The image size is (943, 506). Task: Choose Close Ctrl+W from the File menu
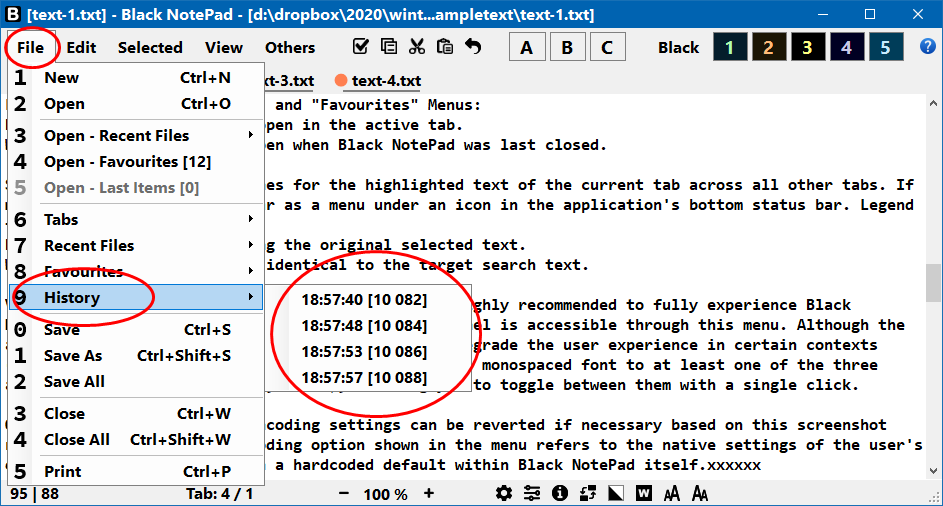137,413
